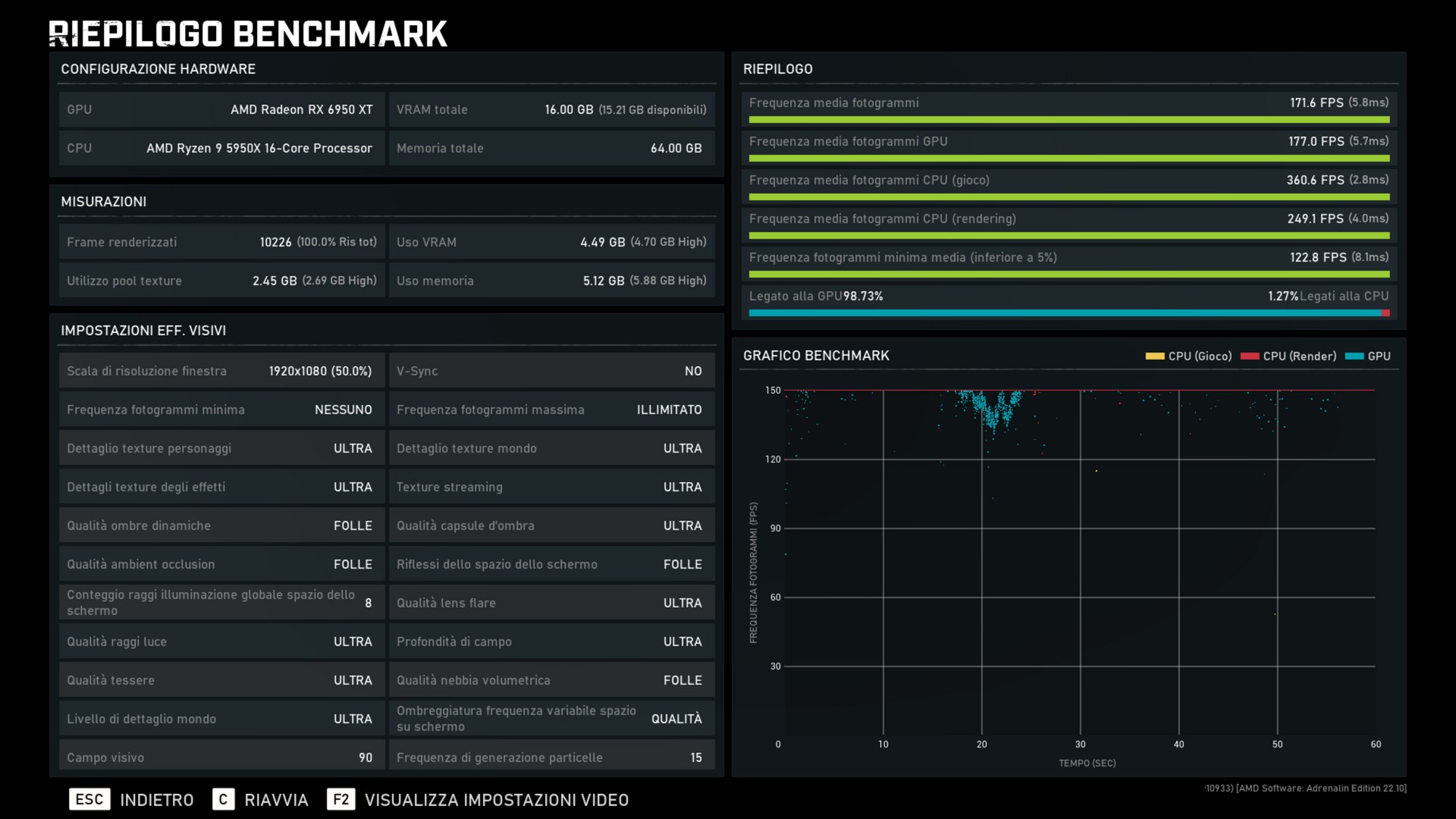
Task: Click the ESC key icon
Action: [x=89, y=799]
